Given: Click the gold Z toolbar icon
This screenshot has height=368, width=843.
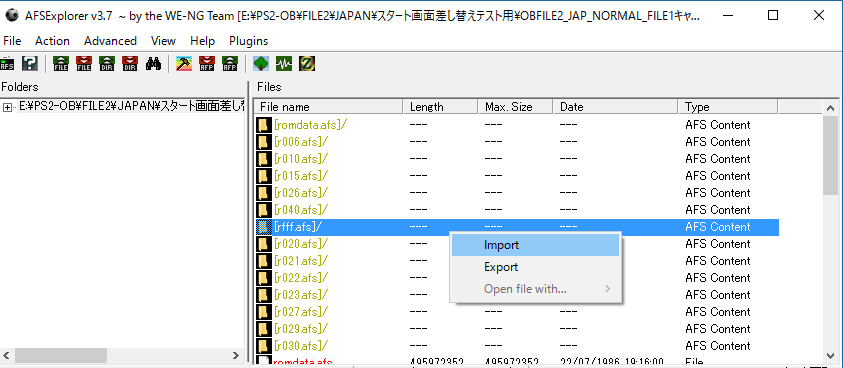Looking at the screenshot, I should pyautogui.click(x=307, y=64).
